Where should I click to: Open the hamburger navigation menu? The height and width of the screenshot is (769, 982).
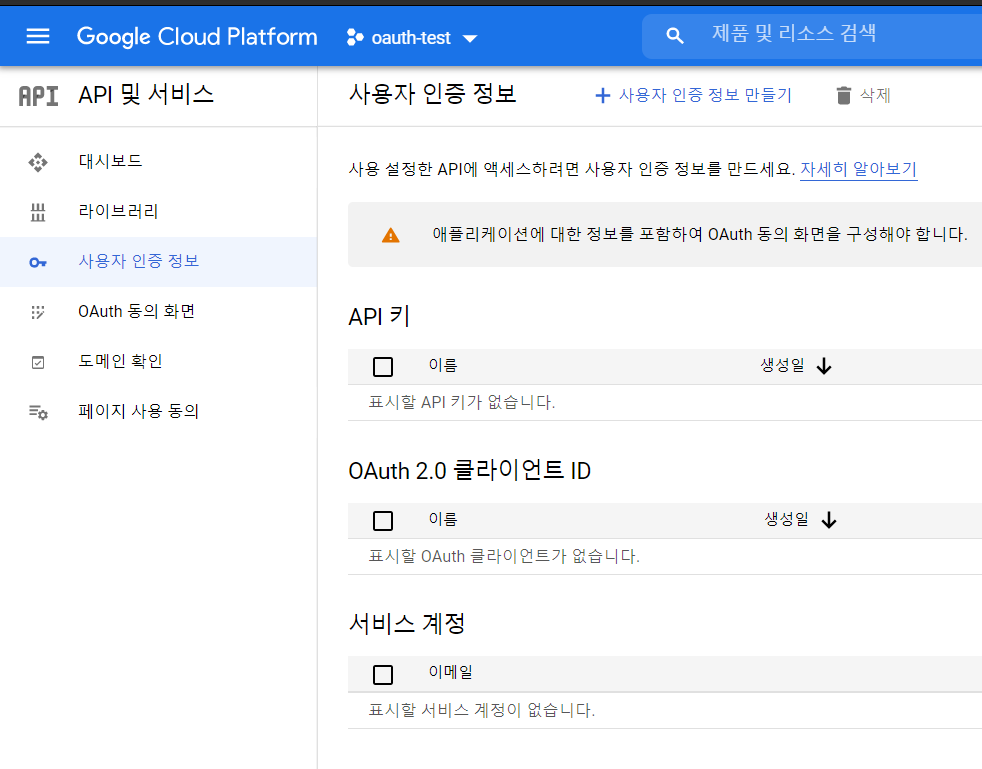pyautogui.click(x=38, y=36)
